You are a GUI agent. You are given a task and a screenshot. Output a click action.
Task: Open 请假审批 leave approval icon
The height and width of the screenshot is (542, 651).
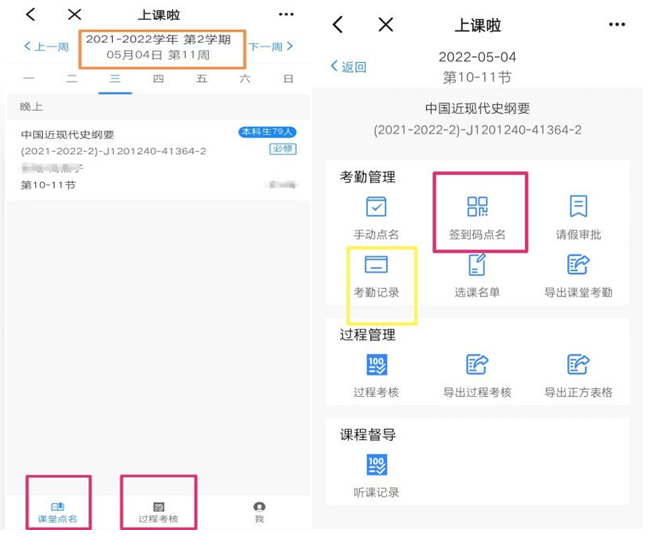click(x=578, y=216)
